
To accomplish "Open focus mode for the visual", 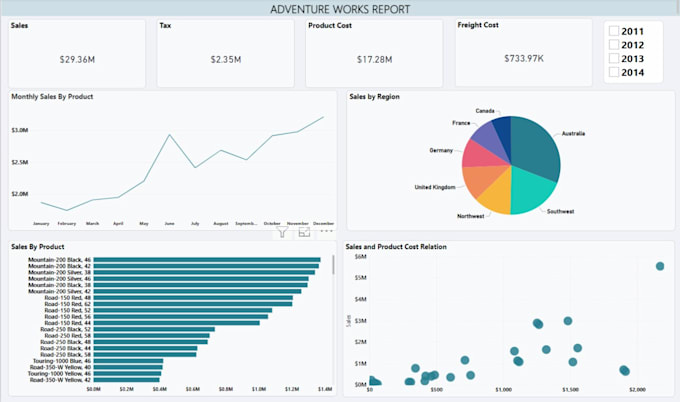I will [304, 232].
